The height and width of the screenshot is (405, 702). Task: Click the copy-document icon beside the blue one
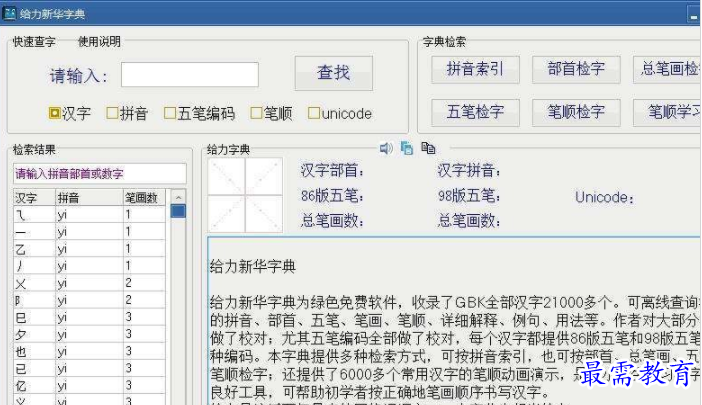click(x=428, y=148)
